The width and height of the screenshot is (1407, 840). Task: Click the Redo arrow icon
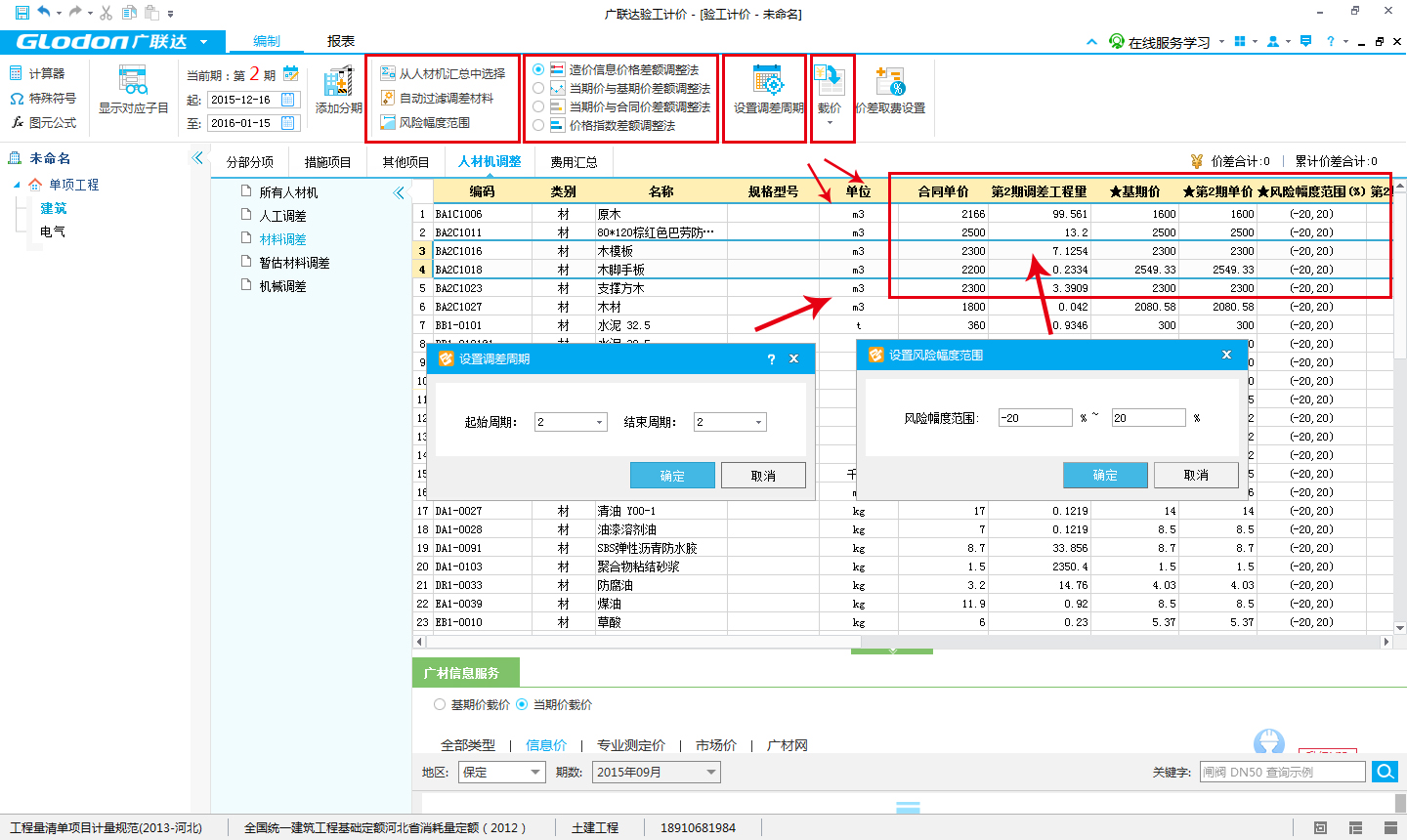(74, 13)
